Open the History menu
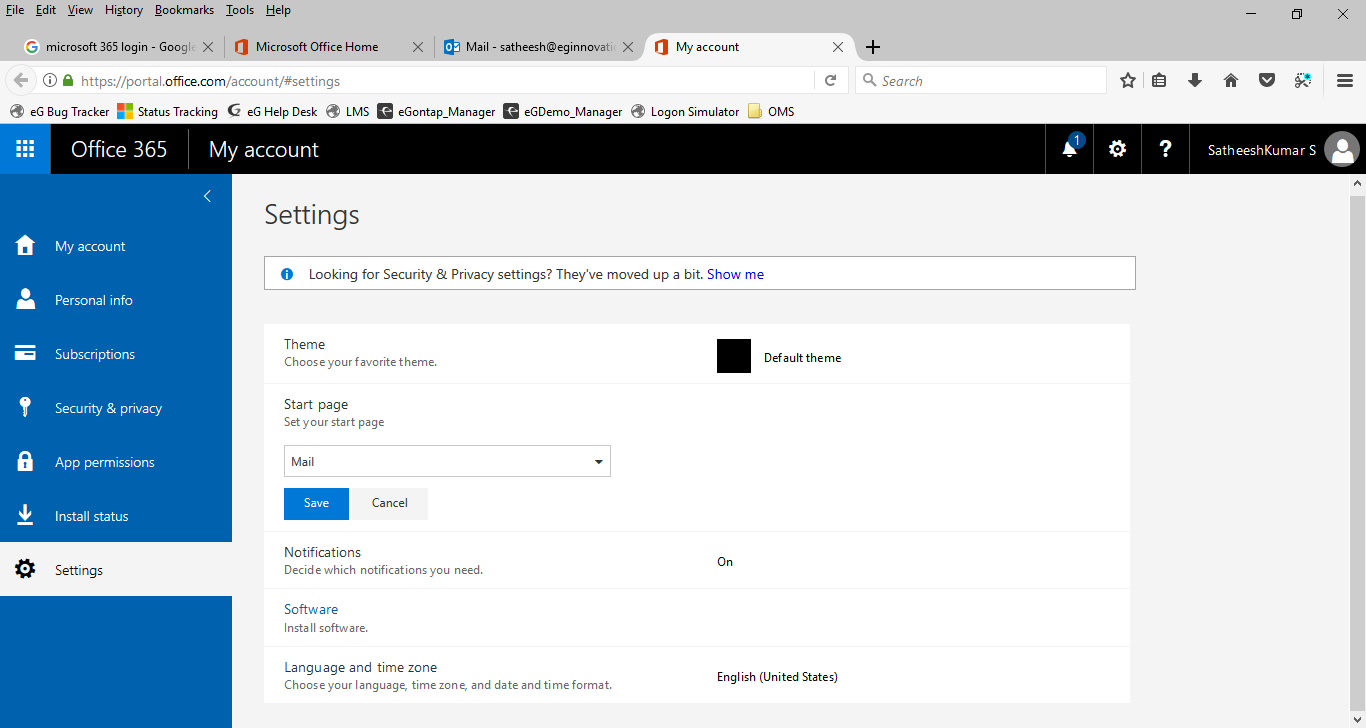Screen dimensions: 1366x728 (x=124, y=10)
